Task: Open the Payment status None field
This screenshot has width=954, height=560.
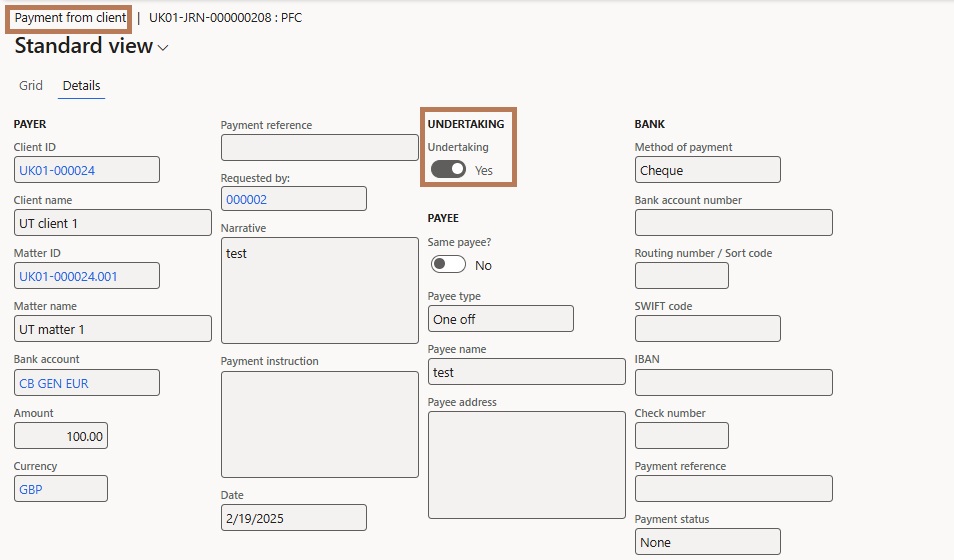Action: click(x=708, y=542)
